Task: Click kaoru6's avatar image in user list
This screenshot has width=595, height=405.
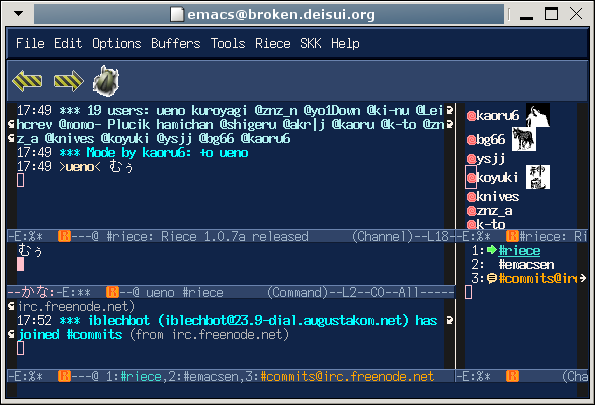Action: (x=538, y=115)
